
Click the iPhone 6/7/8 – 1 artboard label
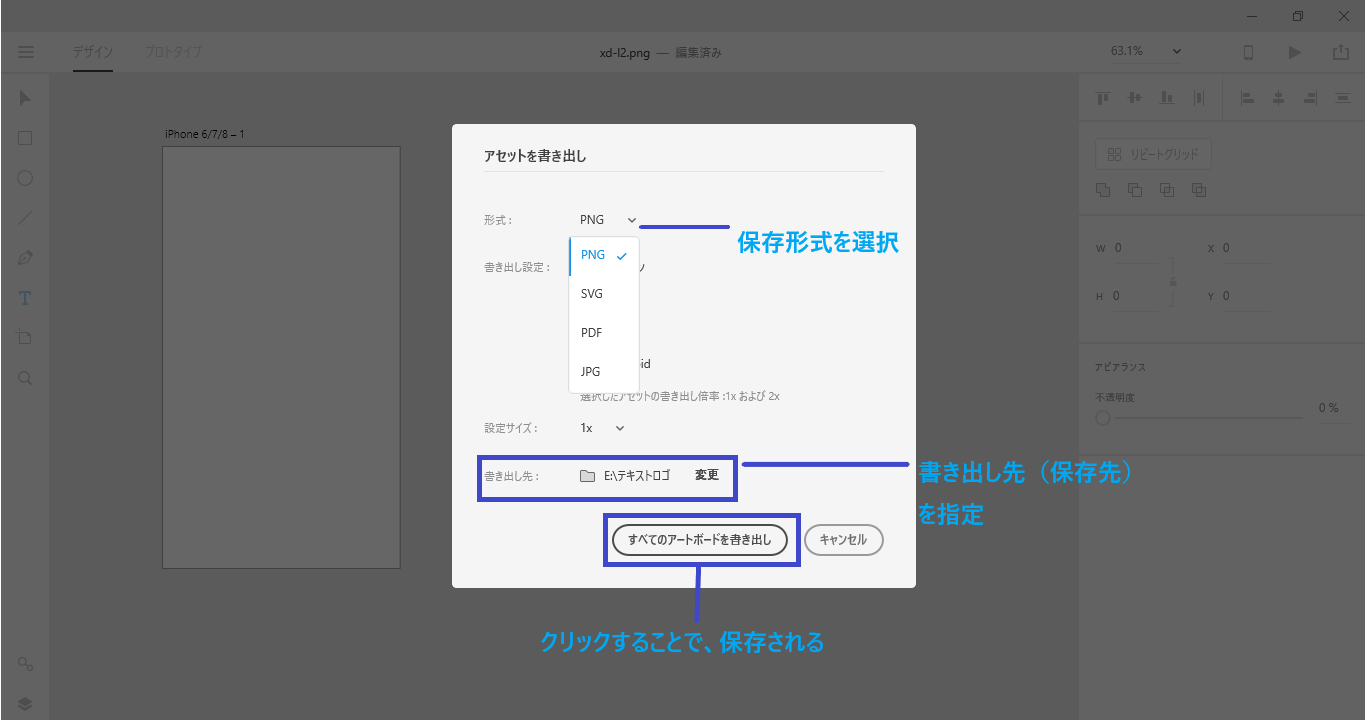point(205,134)
